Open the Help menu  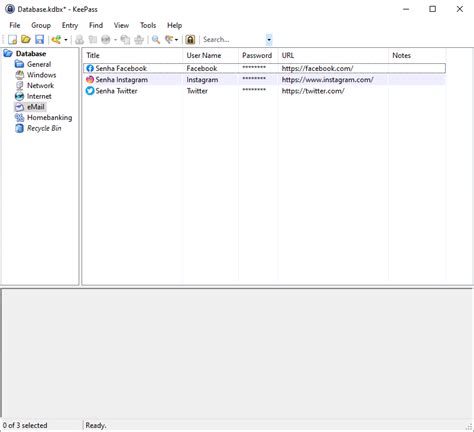(174, 25)
